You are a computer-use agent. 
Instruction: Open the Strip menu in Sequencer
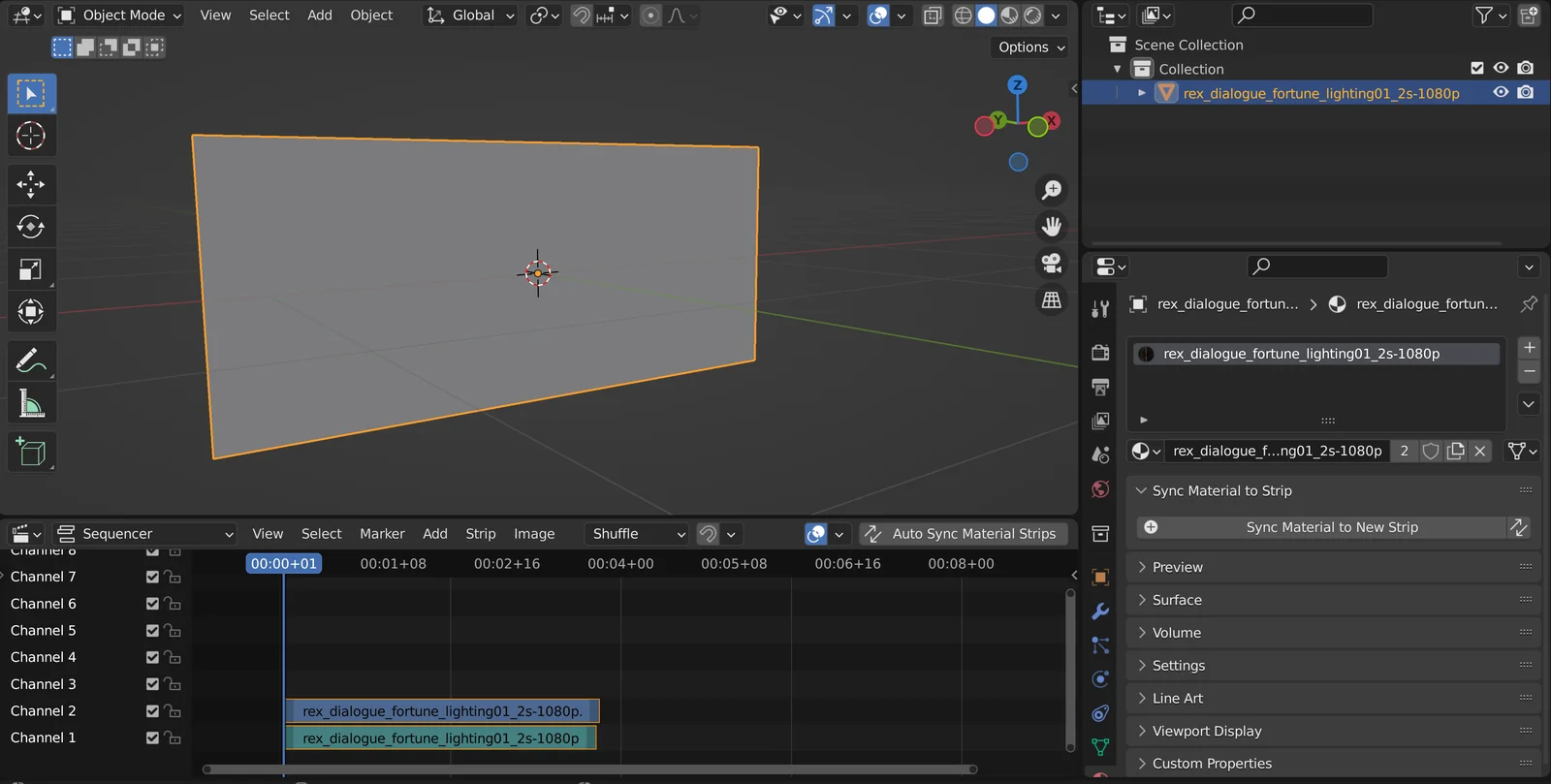480,534
